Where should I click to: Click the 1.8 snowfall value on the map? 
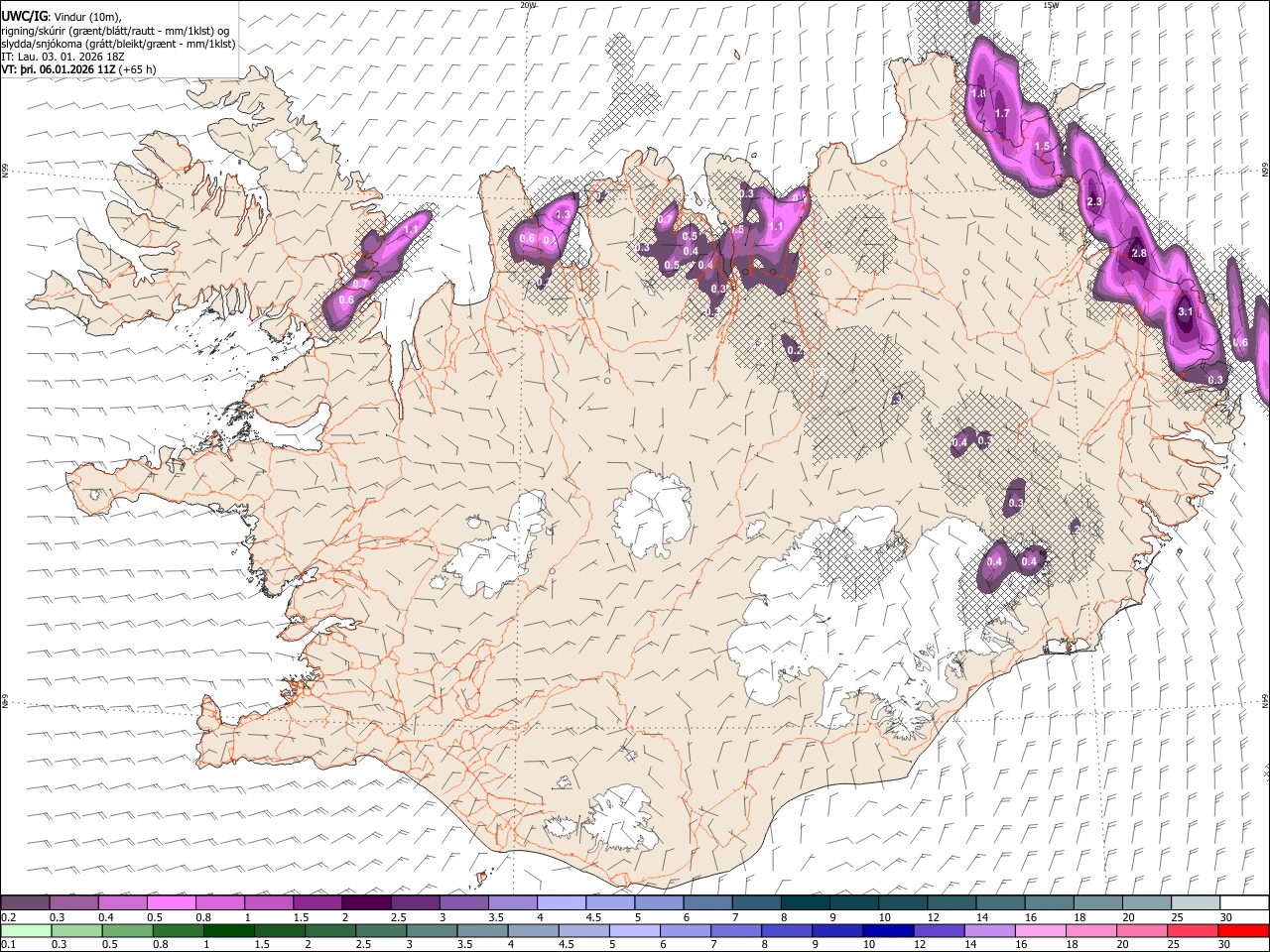point(977,94)
